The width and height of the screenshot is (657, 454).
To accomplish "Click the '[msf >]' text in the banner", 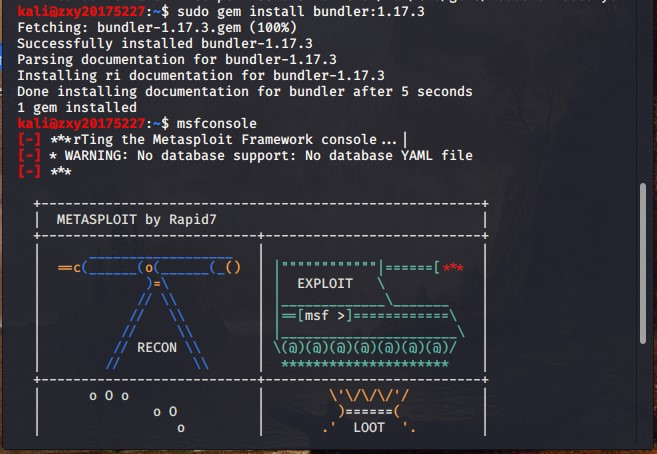I will pos(325,315).
